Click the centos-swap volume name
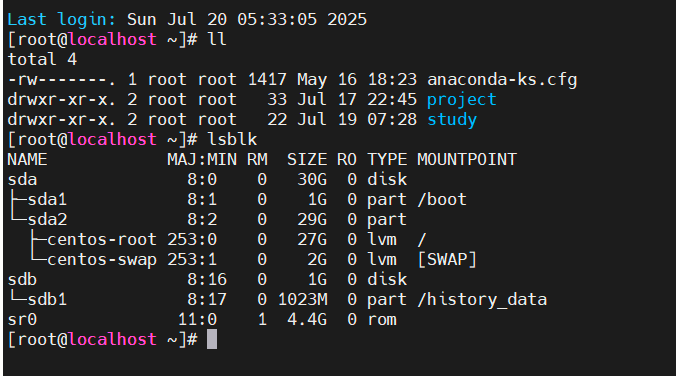 [102, 260]
